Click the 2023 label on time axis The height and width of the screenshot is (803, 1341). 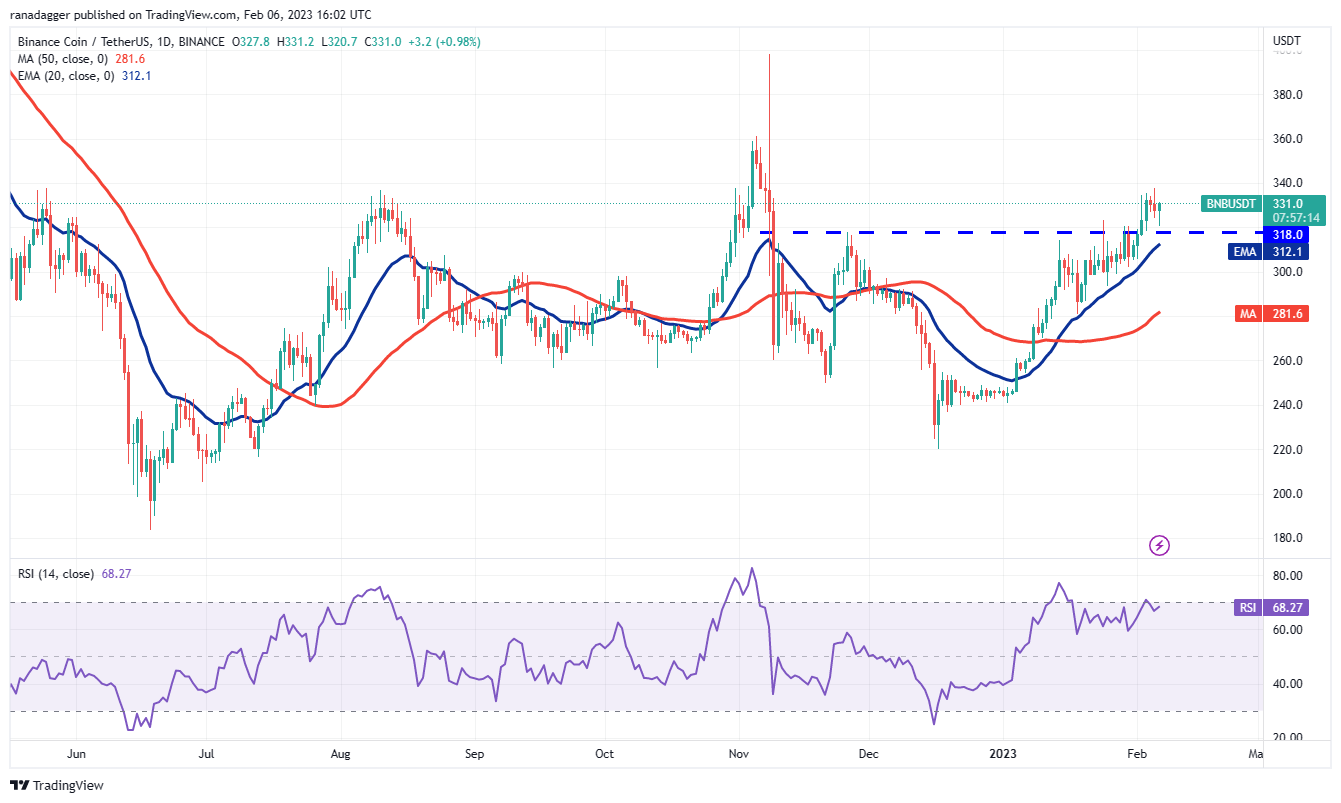[x=1003, y=751]
